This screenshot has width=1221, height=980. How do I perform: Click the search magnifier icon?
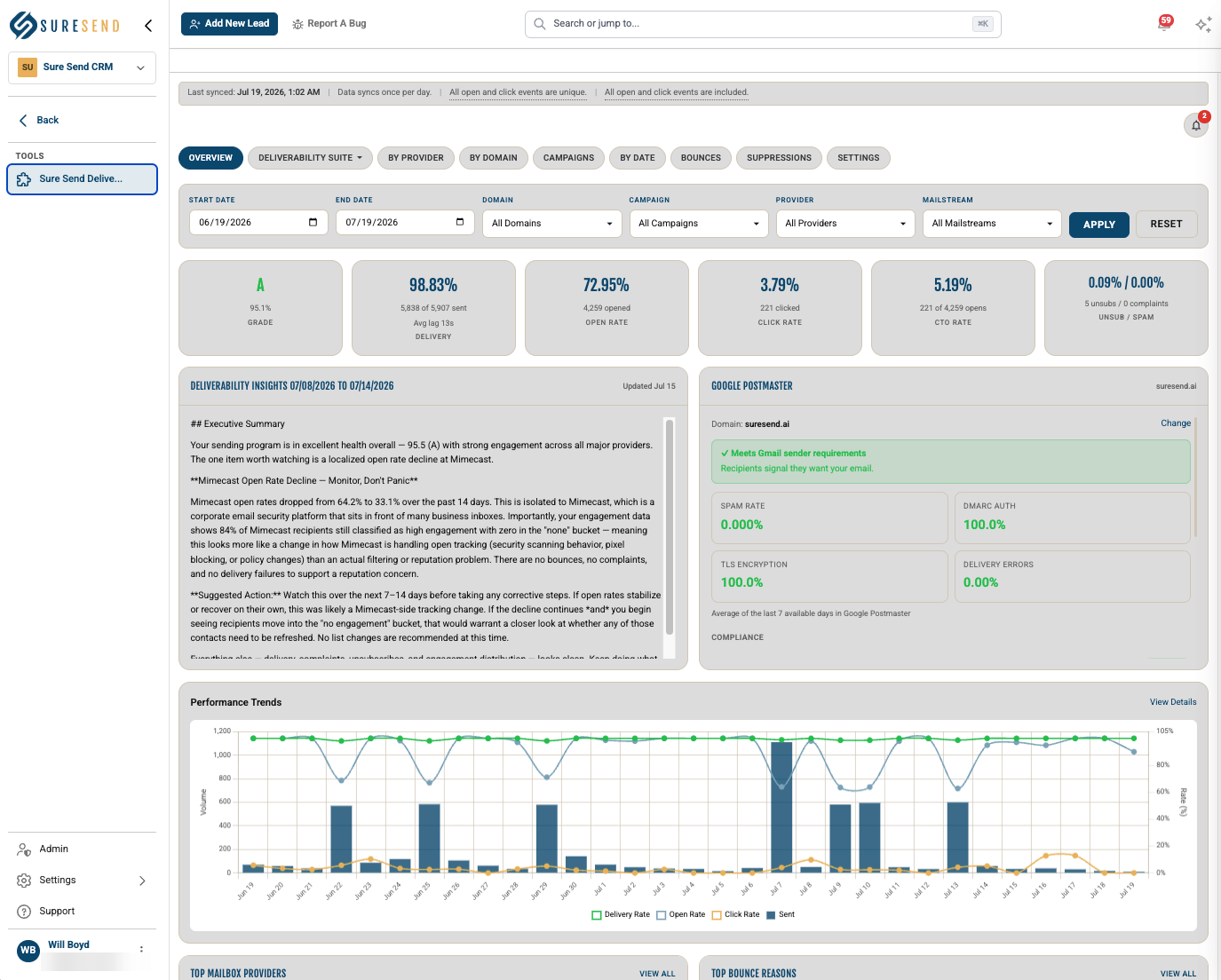(540, 24)
